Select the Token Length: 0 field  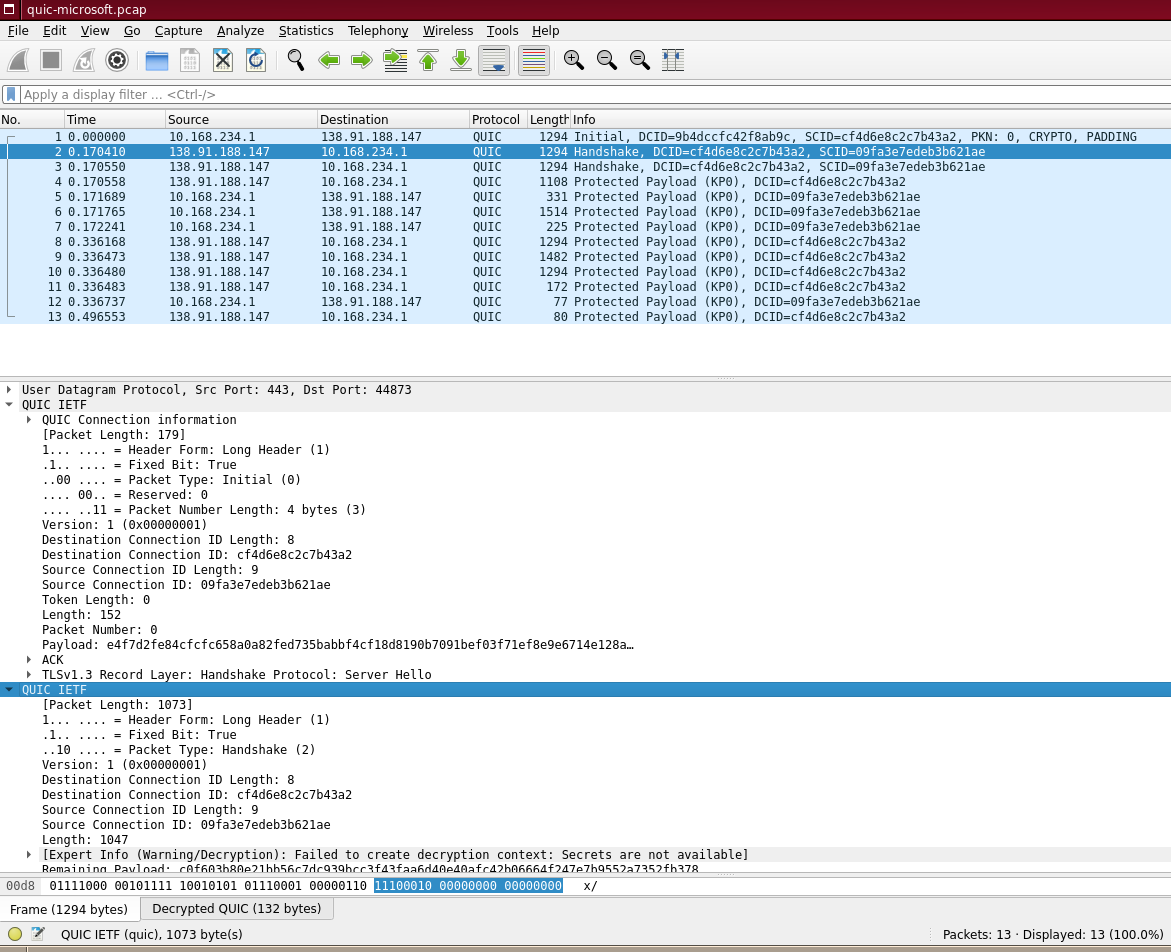pyautogui.click(x=96, y=600)
